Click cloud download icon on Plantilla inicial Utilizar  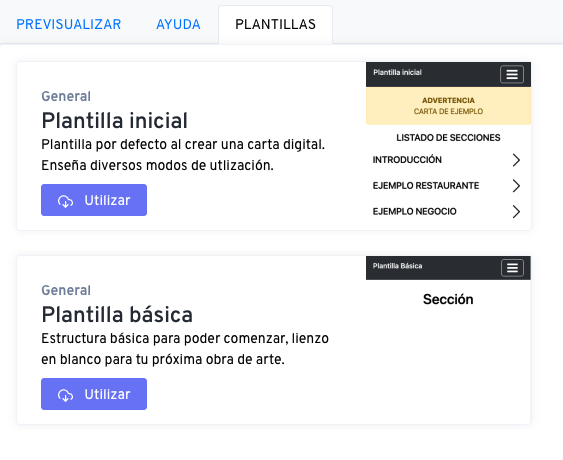pos(65,201)
